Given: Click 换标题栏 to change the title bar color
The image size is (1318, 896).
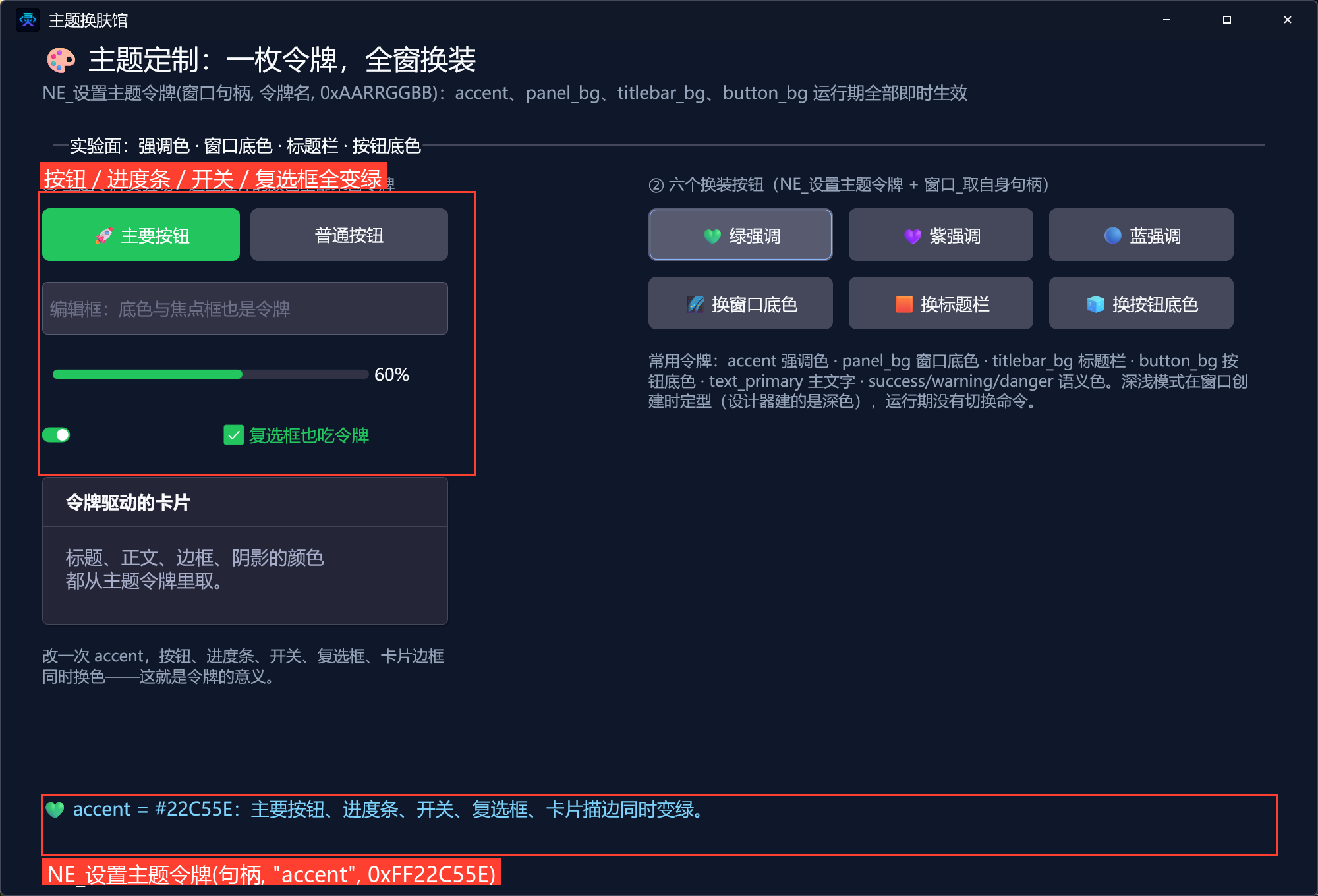Looking at the screenshot, I should tap(941, 303).
